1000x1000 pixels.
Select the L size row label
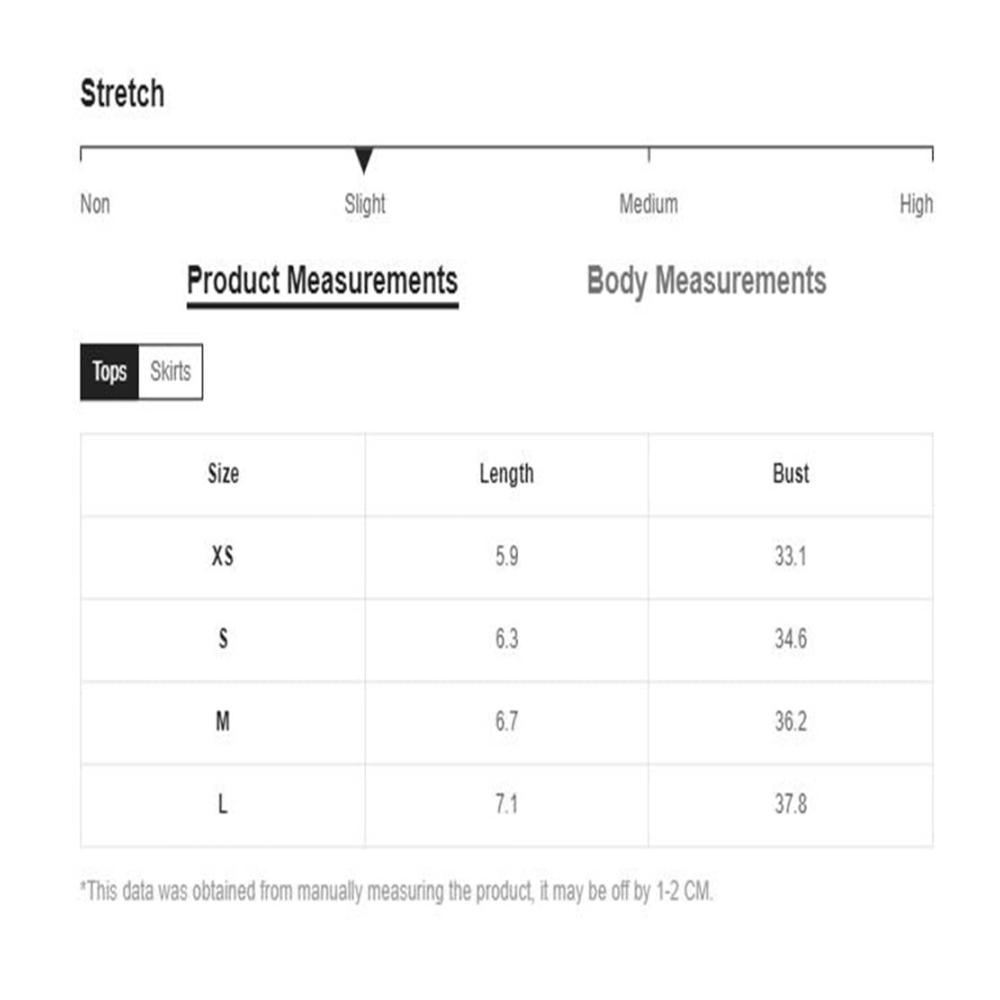click(223, 805)
